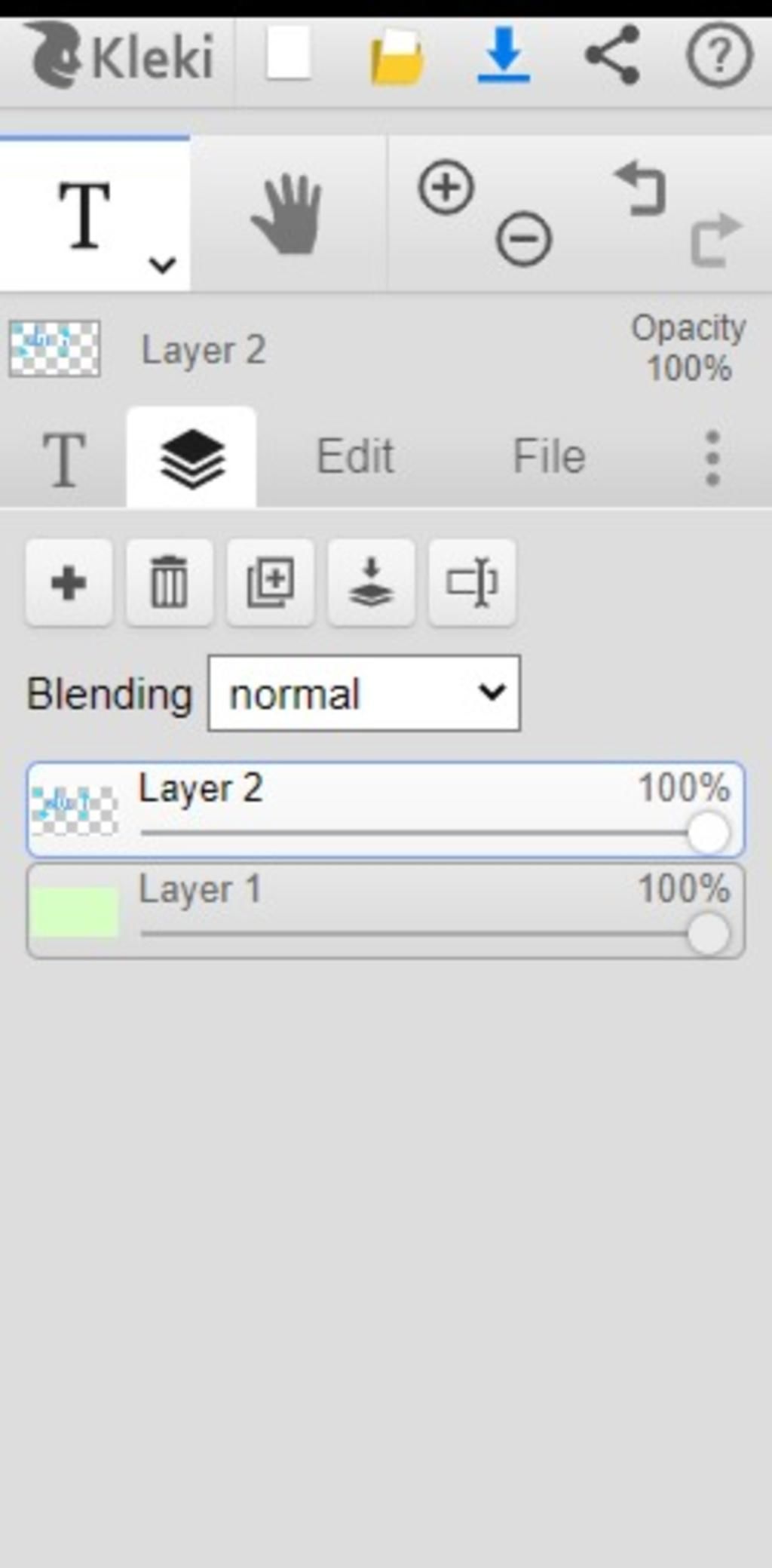This screenshot has height=1568, width=772.
Task: Switch to the Edit tab
Action: pos(355,456)
